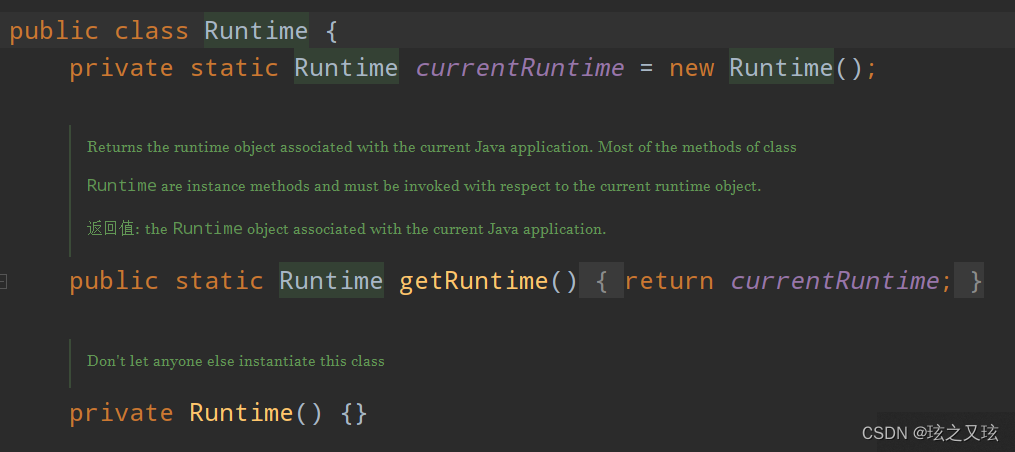
Task: Click the 'public static' keywords of getRuntime
Action: [166, 281]
